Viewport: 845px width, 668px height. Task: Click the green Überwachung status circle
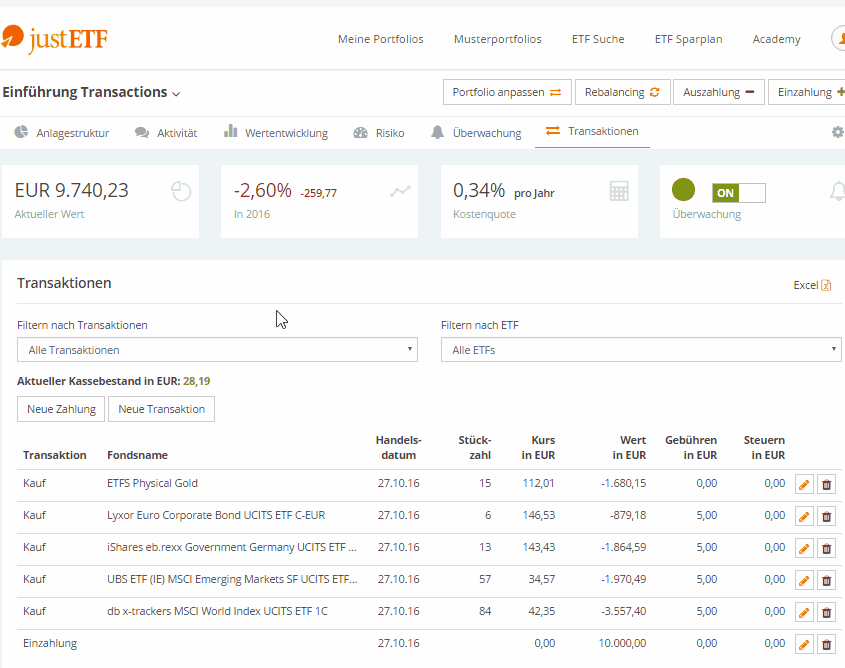pos(683,190)
